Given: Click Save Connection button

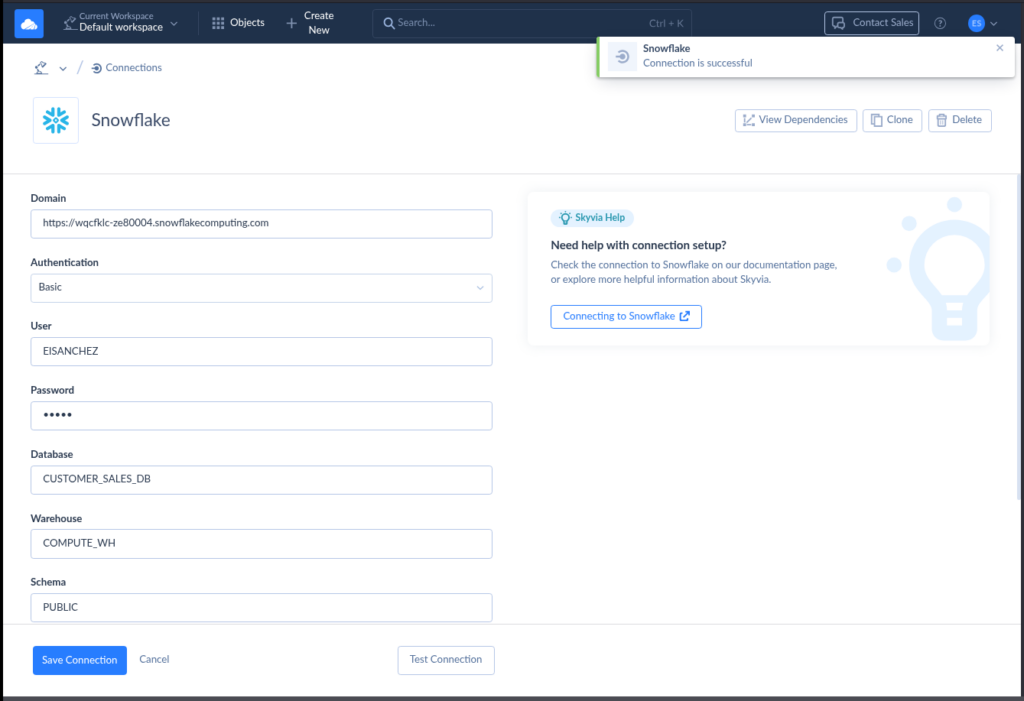Looking at the screenshot, I should click(80, 660).
